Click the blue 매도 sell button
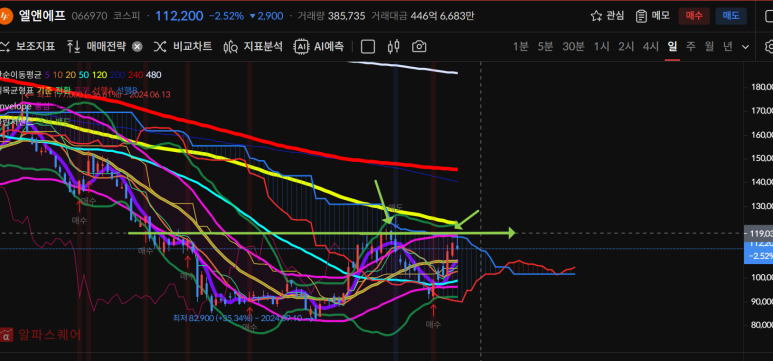The image size is (773, 361). point(731,16)
